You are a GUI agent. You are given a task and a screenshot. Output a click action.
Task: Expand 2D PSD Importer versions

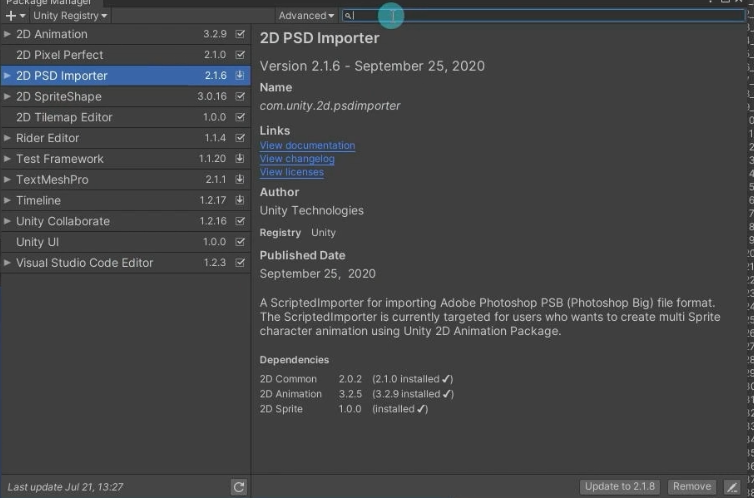point(7,75)
